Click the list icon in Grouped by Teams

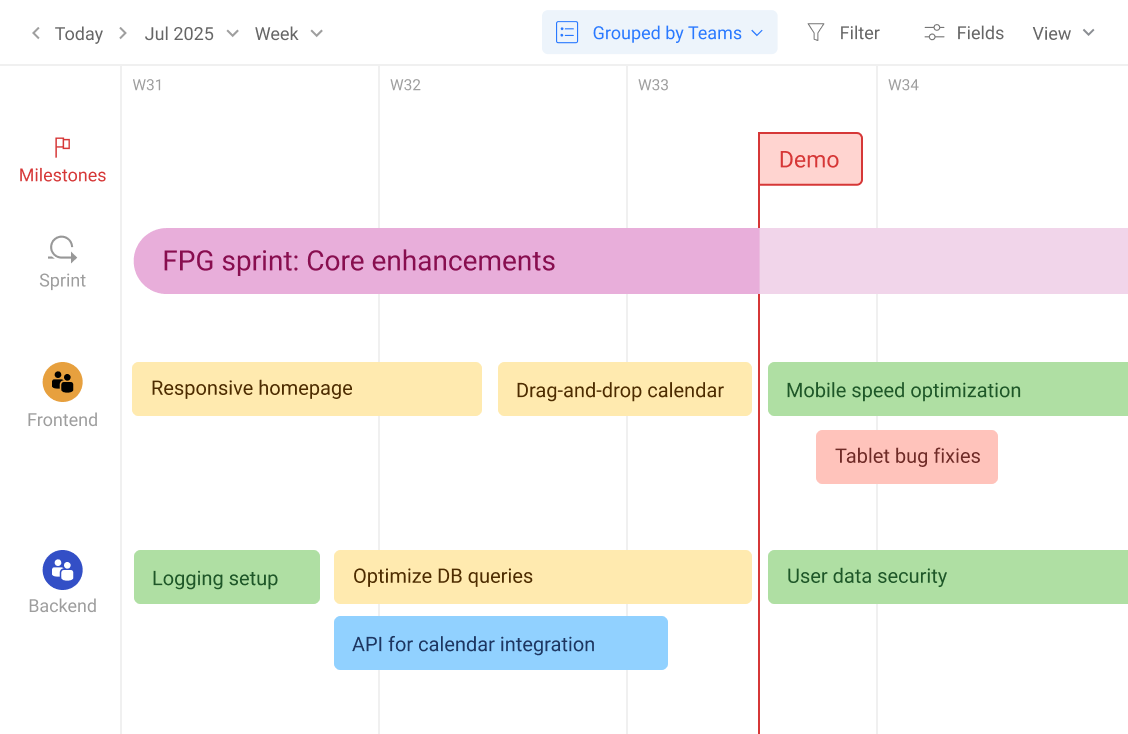[x=567, y=33]
